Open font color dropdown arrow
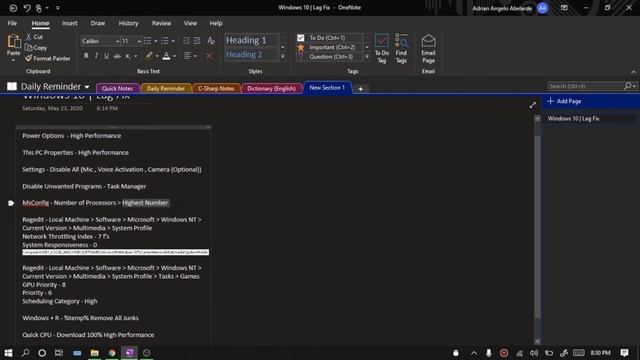The image size is (640, 360). tap(174, 56)
